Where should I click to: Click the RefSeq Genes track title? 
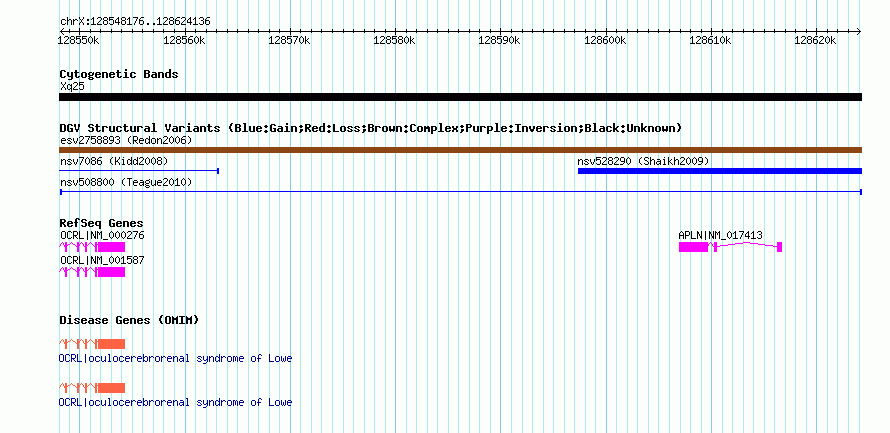pyautogui.click(x=102, y=224)
